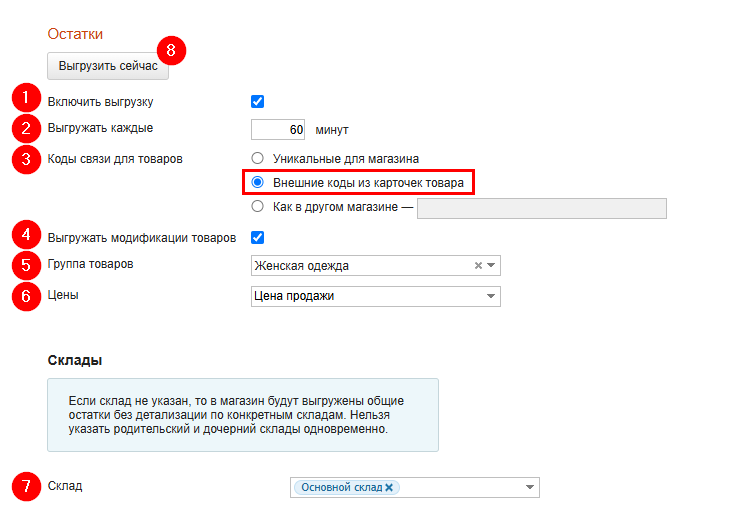The image size is (740, 519).
Task: Click the red marker number 8
Action: click(x=175, y=49)
